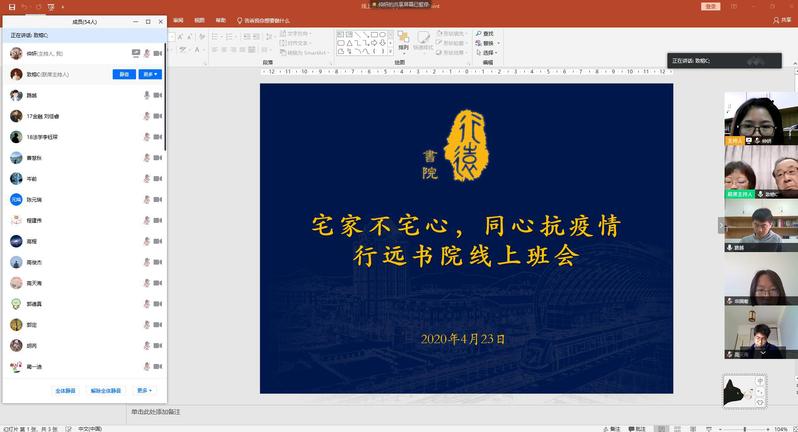Click screen-share icon in the host's member row
This screenshot has height=432, width=798.
coord(136,53)
